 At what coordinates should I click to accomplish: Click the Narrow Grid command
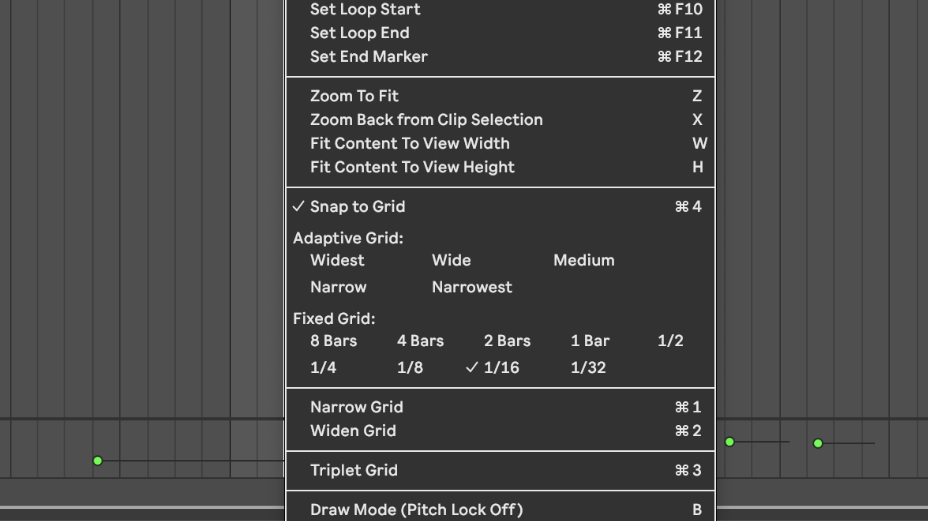tap(356, 408)
